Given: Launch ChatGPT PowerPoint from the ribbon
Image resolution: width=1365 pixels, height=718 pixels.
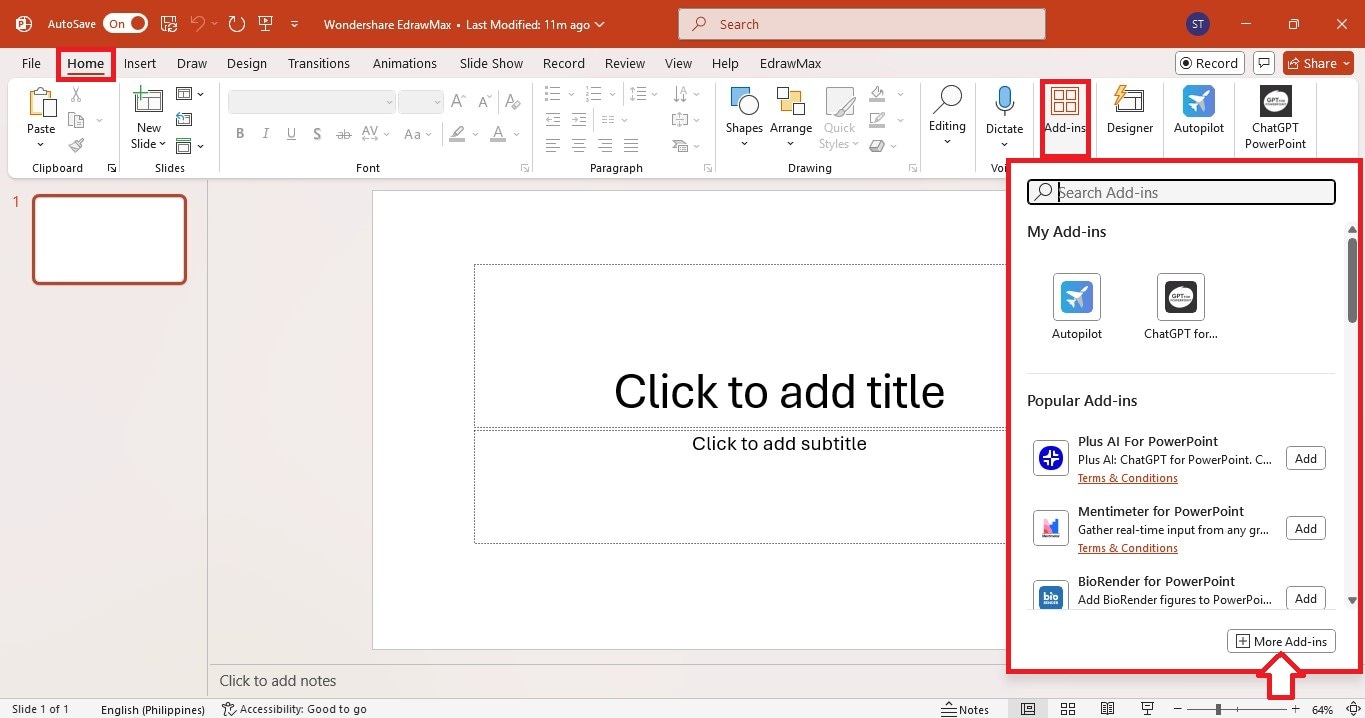Looking at the screenshot, I should pyautogui.click(x=1275, y=118).
